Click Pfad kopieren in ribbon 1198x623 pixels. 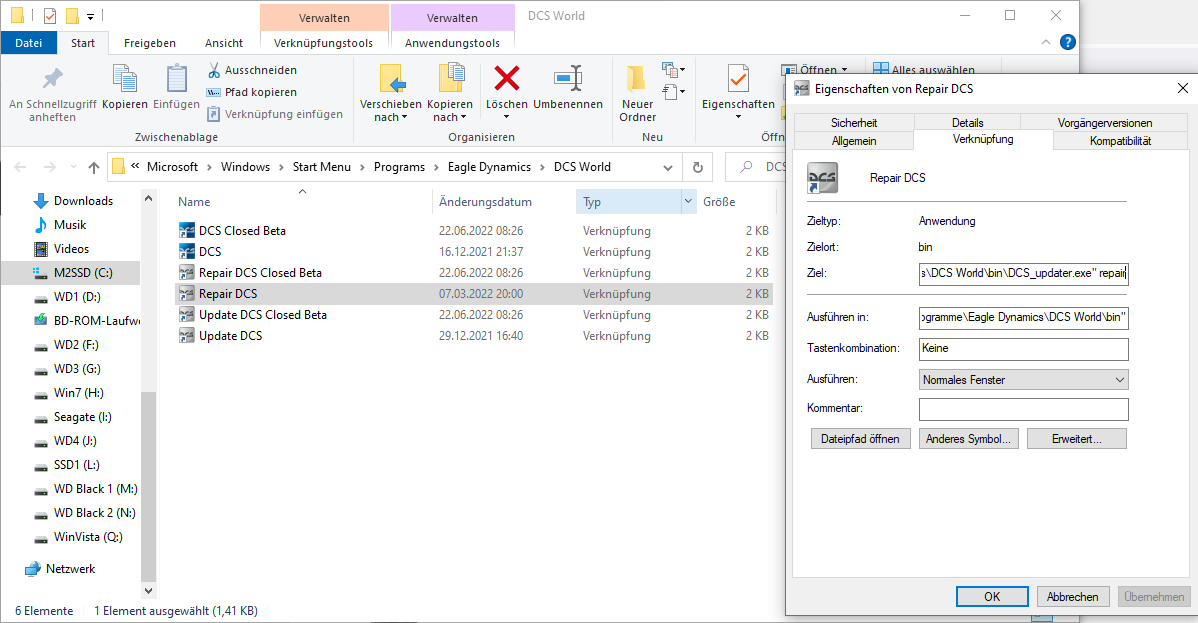click(252, 92)
